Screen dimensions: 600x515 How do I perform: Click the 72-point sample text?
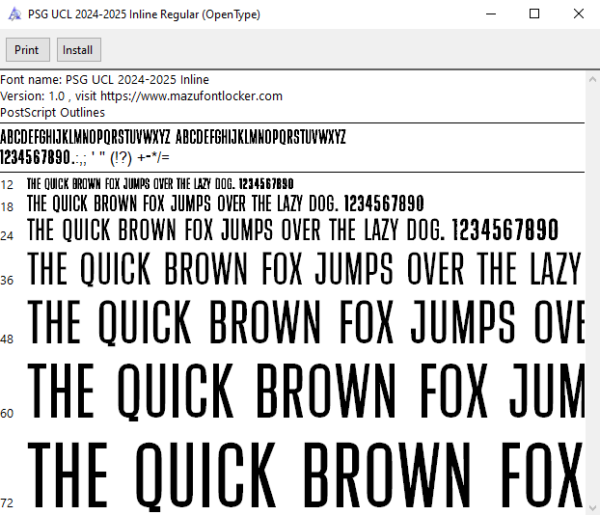305,474
